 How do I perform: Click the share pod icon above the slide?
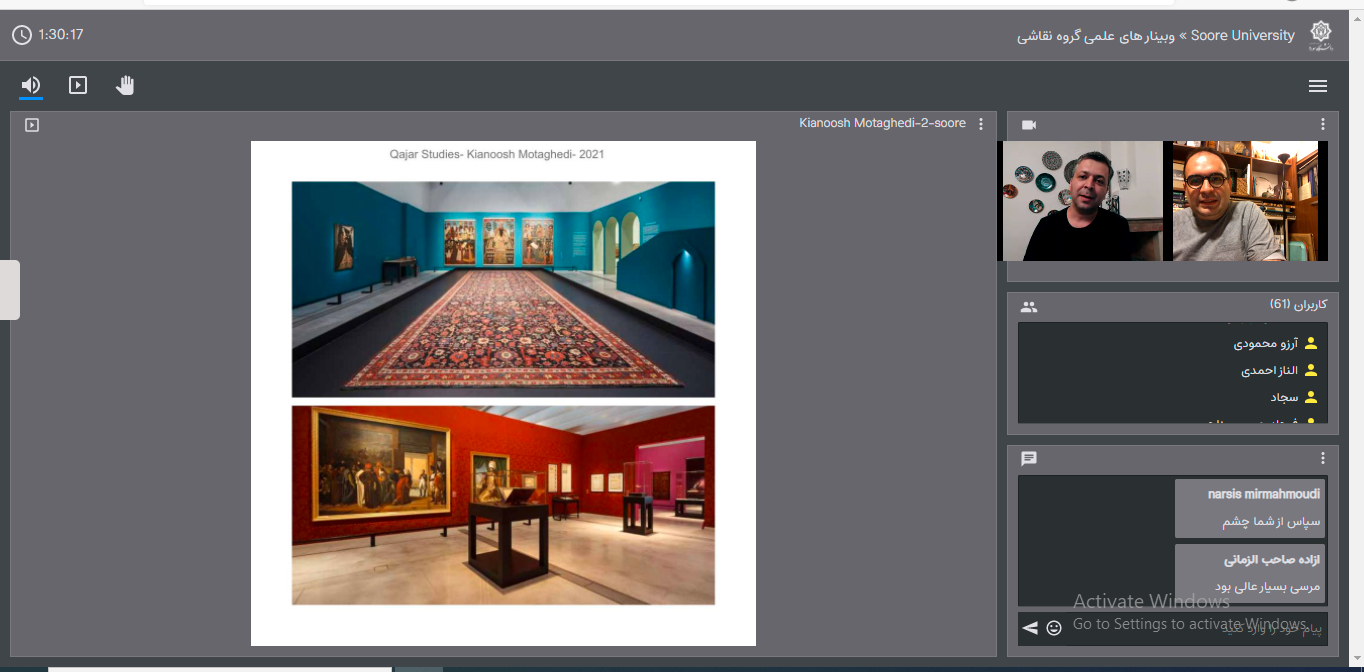click(32, 125)
